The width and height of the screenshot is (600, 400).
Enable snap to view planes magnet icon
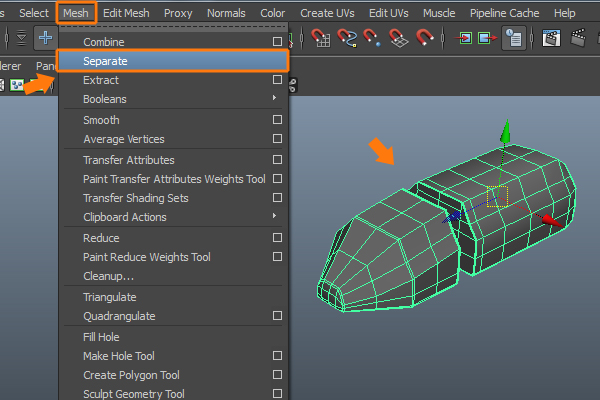click(399, 39)
